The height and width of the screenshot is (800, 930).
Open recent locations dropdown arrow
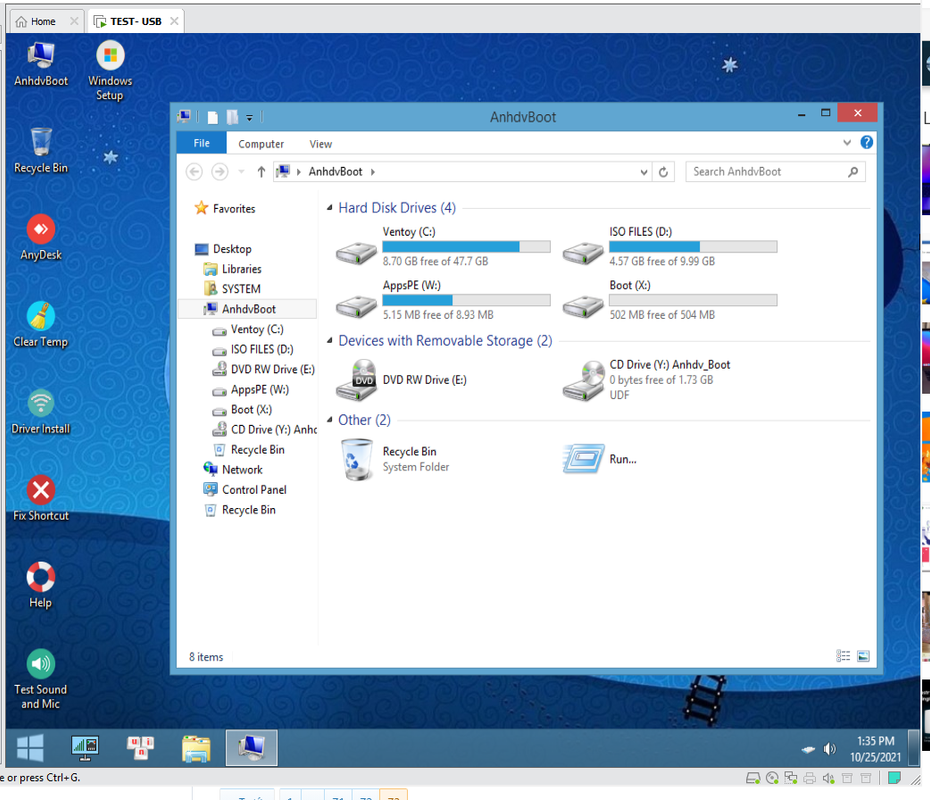(x=241, y=172)
